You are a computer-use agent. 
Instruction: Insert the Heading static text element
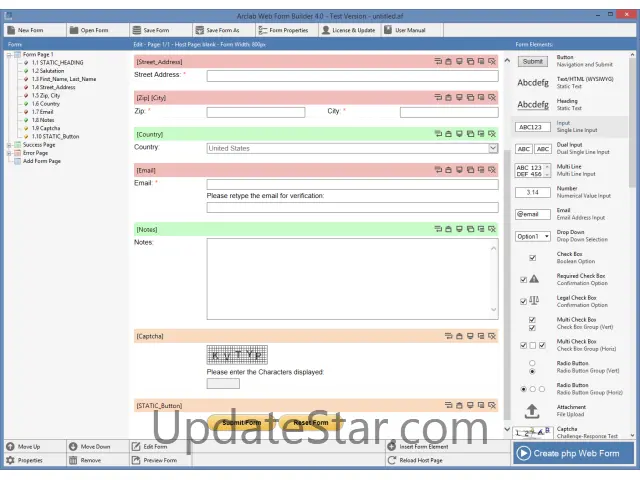[x=570, y=105]
